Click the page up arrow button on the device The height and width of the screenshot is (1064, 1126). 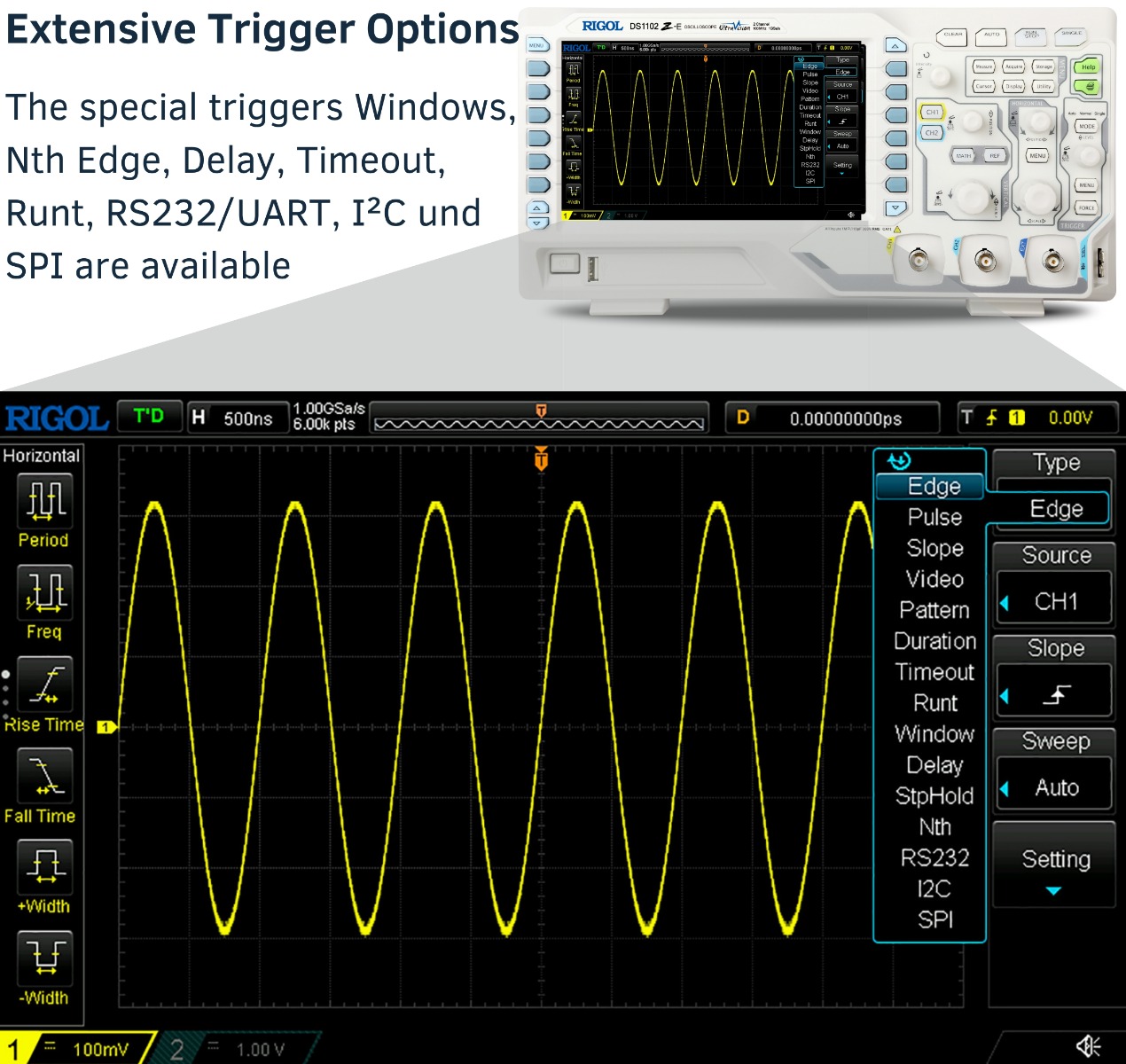pyautogui.click(x=895, y=45)
